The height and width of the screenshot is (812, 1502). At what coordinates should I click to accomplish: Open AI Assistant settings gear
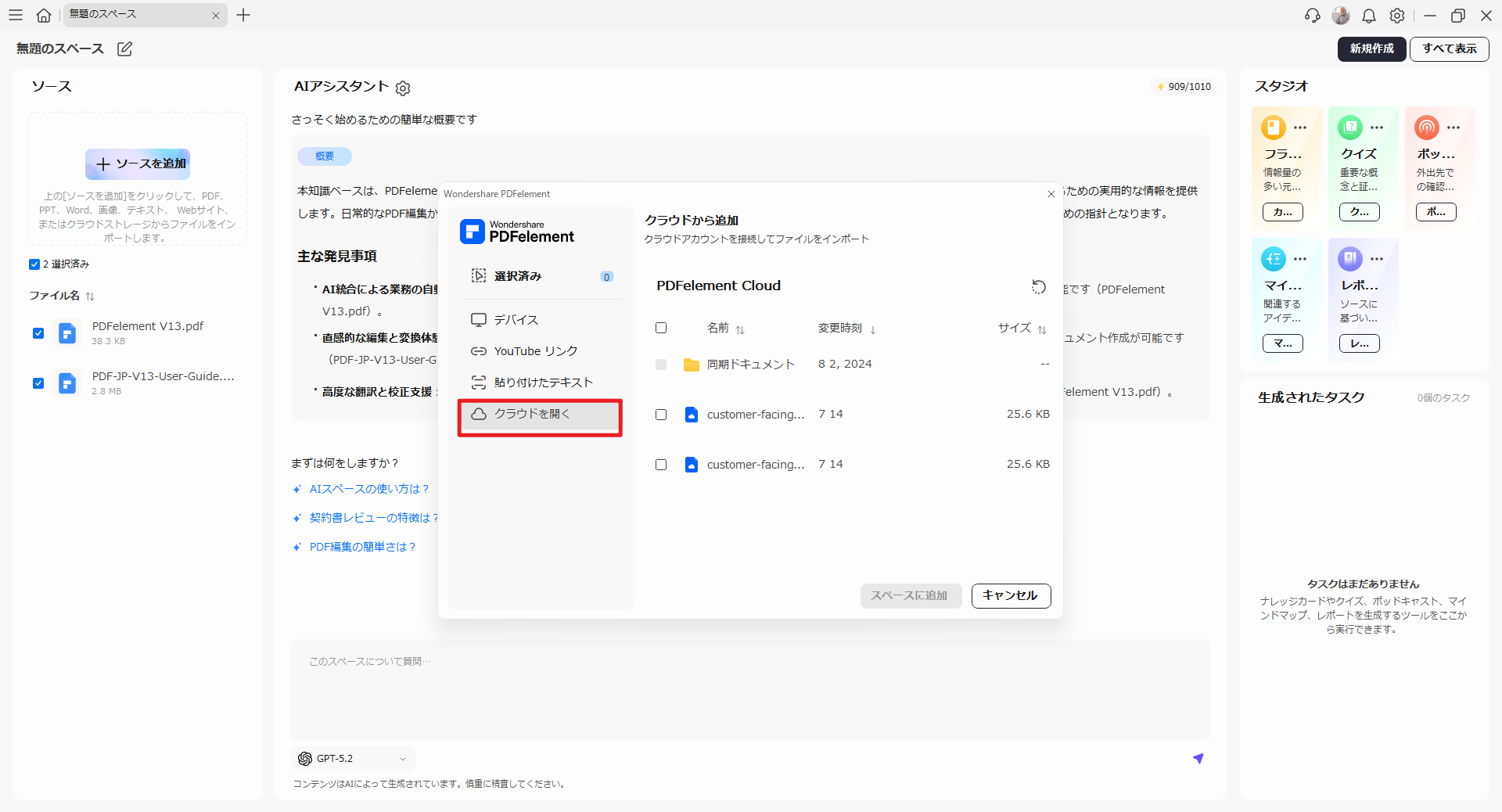[403, 88]
